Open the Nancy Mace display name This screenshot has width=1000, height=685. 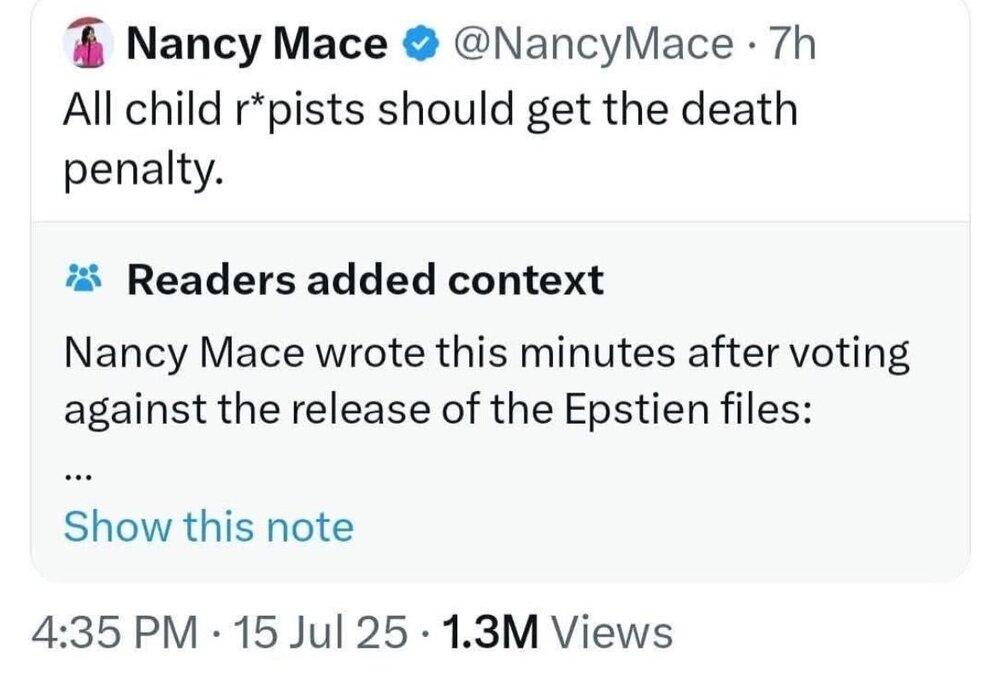[x=258, y=45]
